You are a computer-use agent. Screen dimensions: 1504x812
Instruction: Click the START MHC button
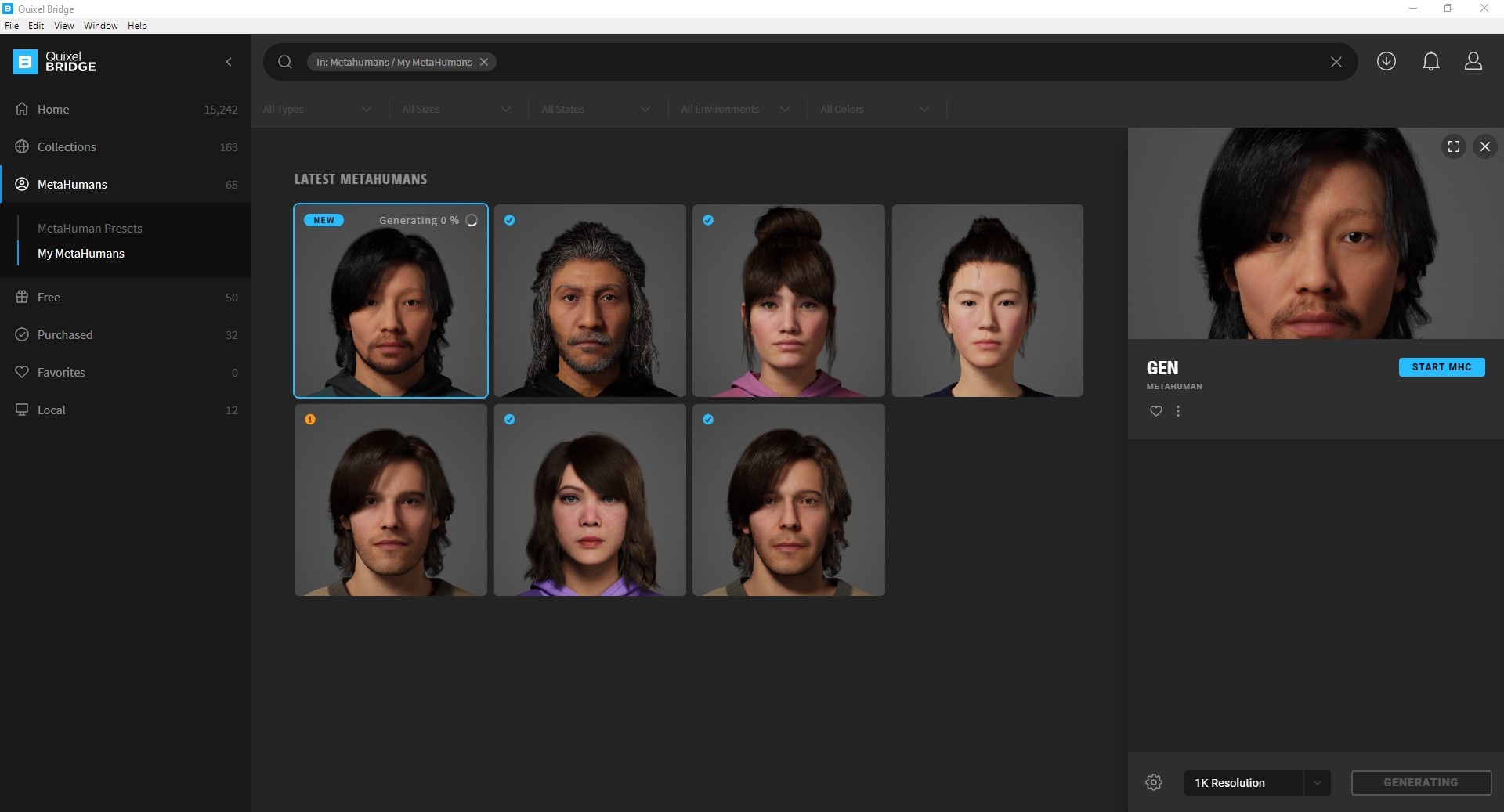tap(1441, 367)
